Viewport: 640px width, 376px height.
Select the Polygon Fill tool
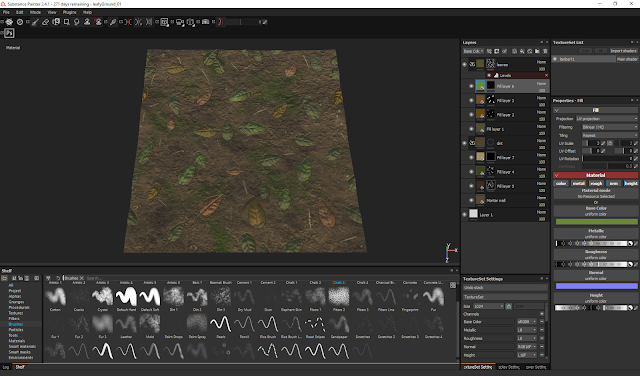click(66, 22)
